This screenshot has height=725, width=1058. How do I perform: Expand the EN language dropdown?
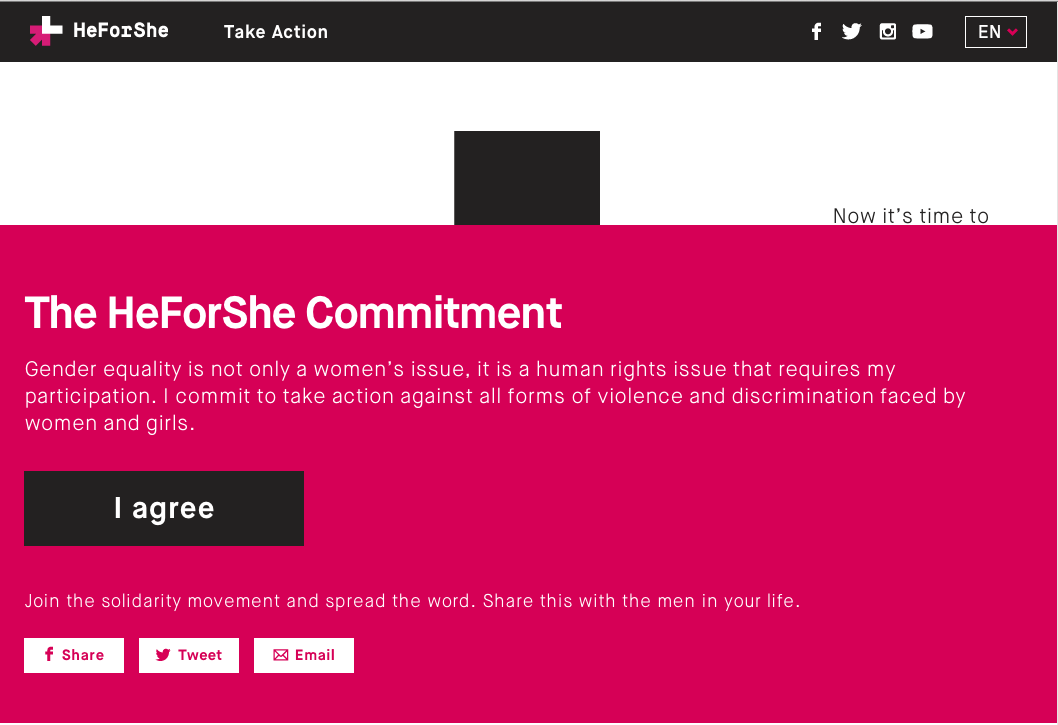(995, 32)
